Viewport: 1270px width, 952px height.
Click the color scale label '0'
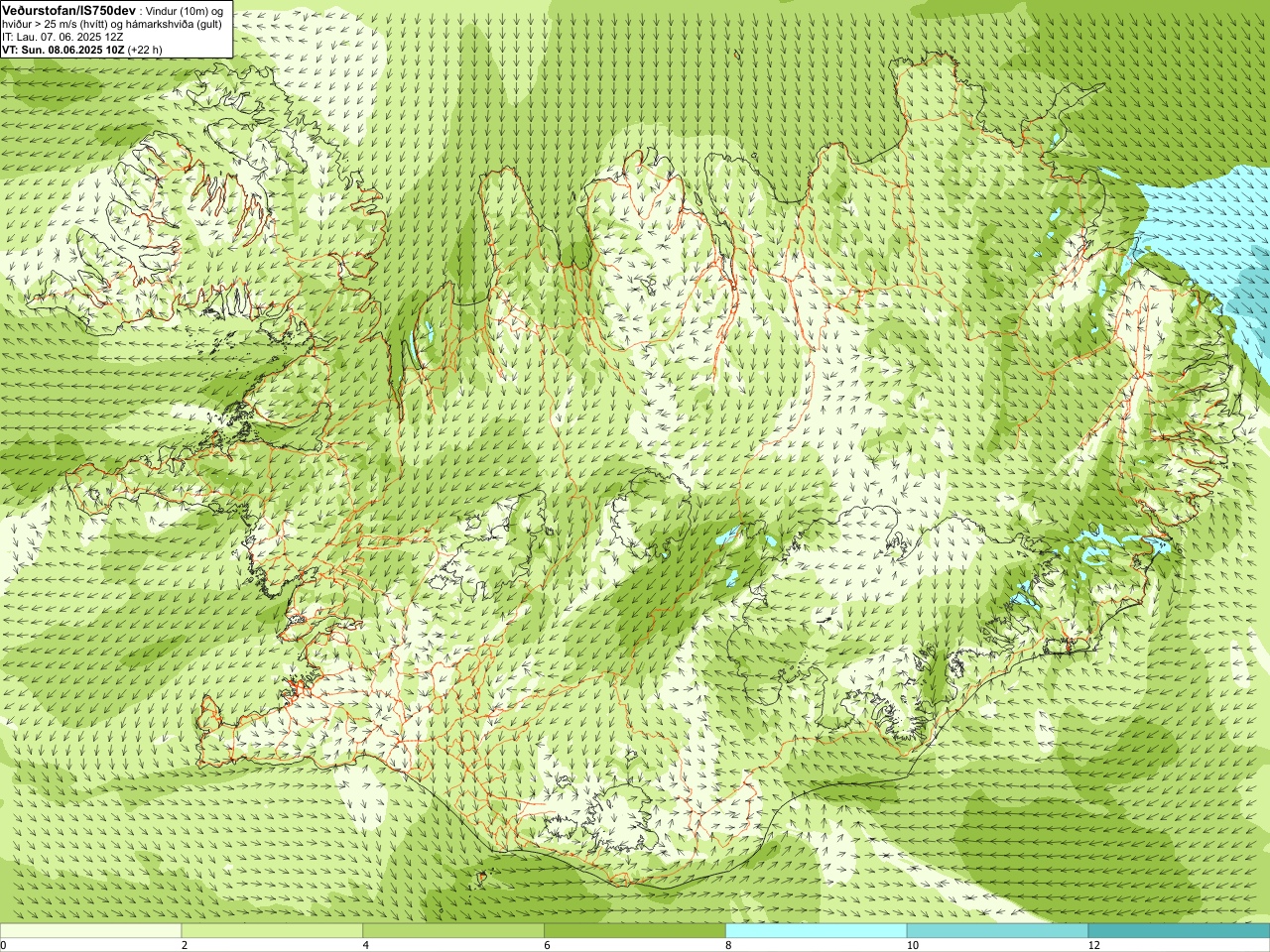pyautogui.click(x=3, y=945)
